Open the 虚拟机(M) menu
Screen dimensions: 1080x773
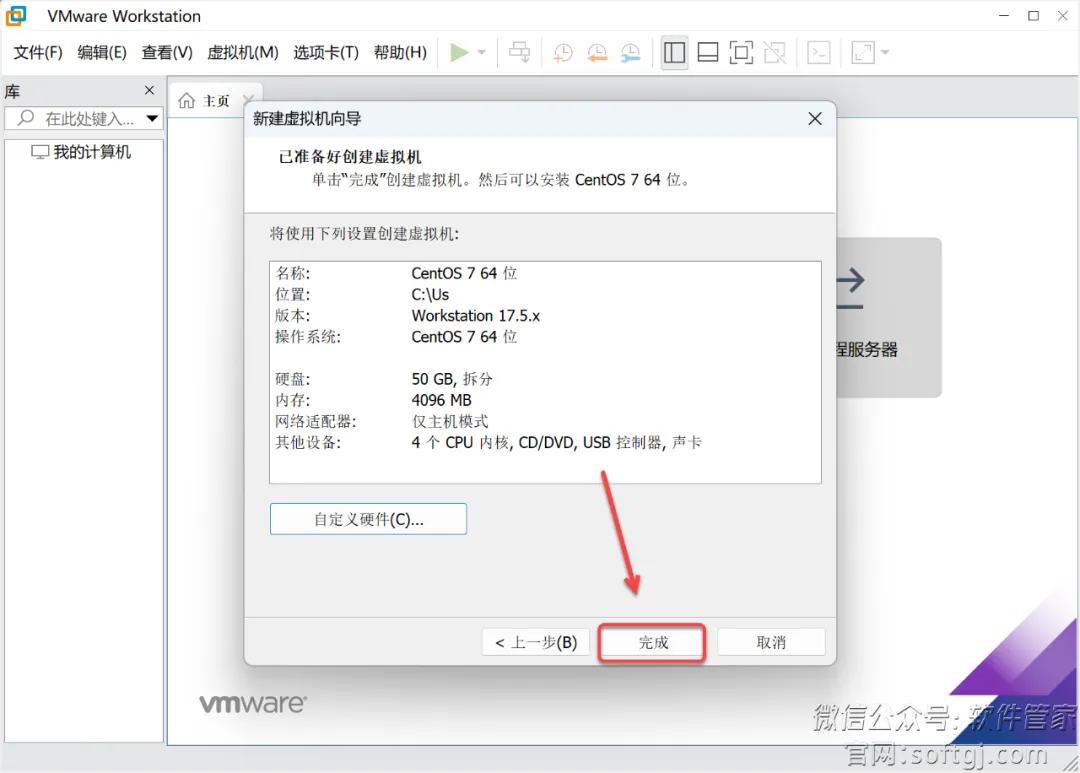(242, 52)
